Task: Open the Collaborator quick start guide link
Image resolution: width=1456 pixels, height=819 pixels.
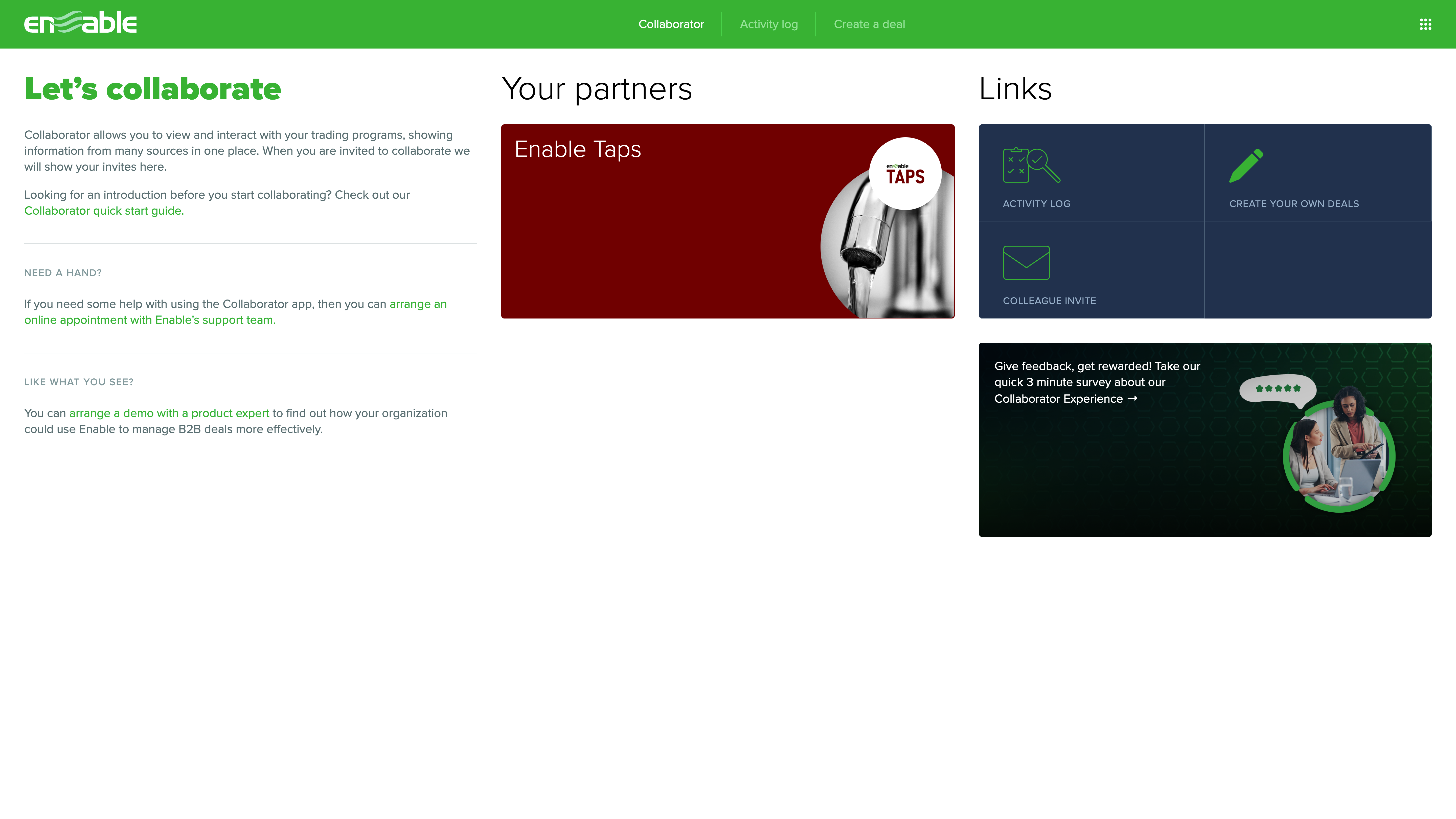Action: tap(103, 210)
